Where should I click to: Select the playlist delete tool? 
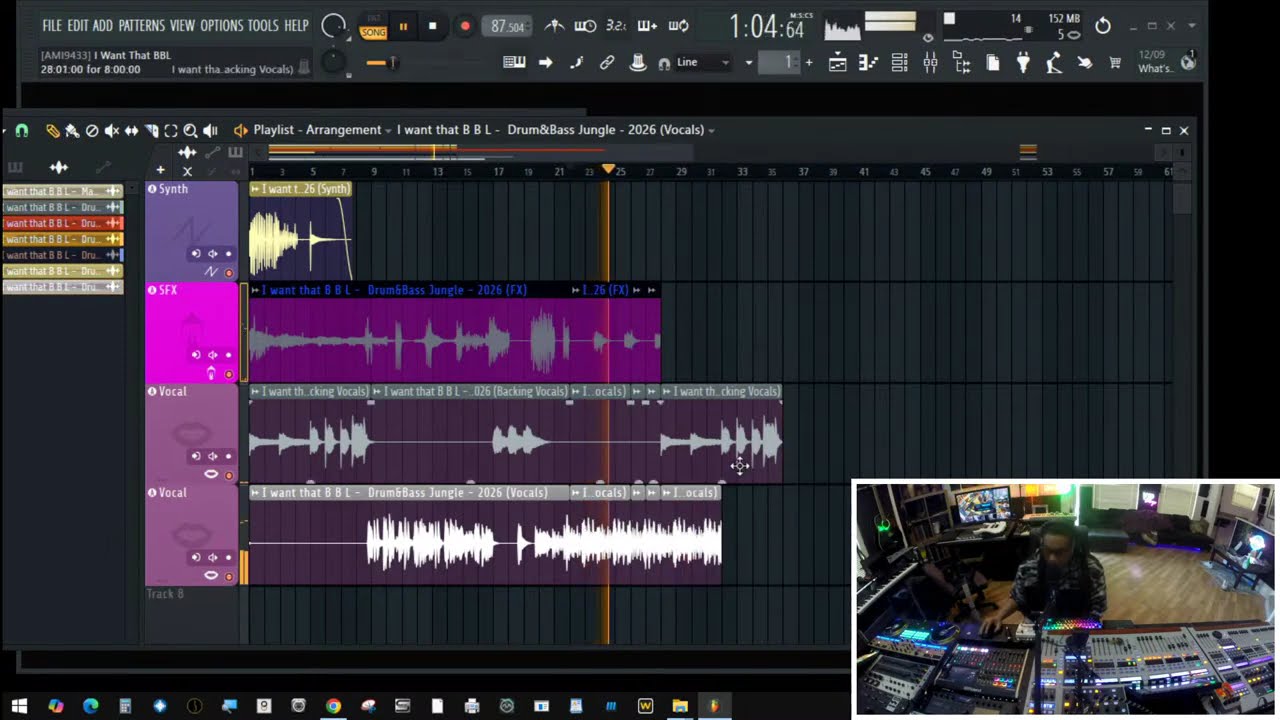click(x=92, y=130)
